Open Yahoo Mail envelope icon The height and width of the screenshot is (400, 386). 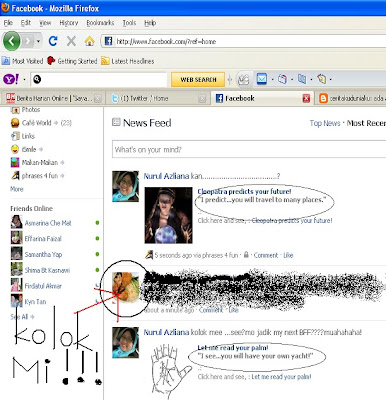coord(262,79)
